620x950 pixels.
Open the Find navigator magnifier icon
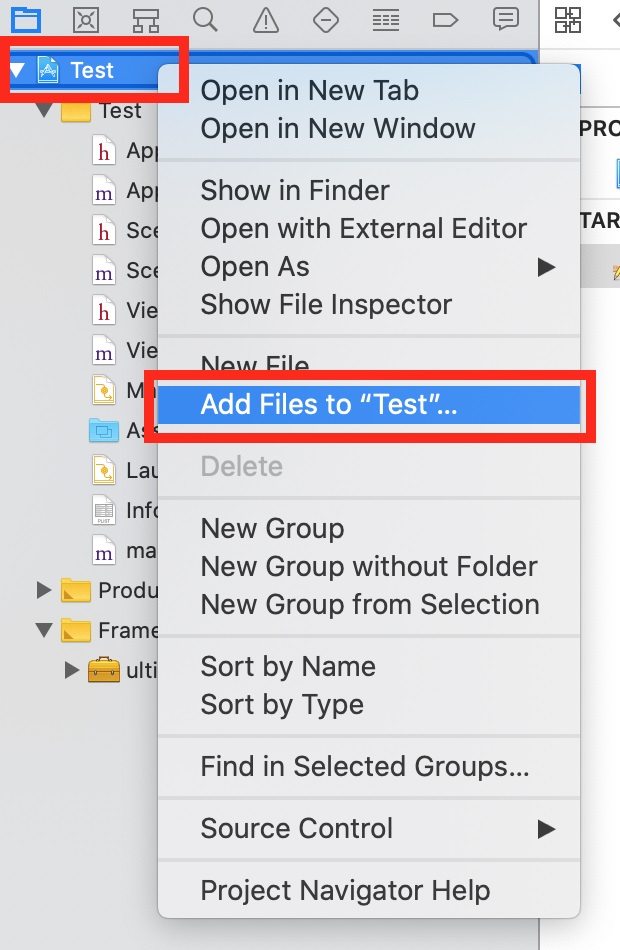pos(205,19)
